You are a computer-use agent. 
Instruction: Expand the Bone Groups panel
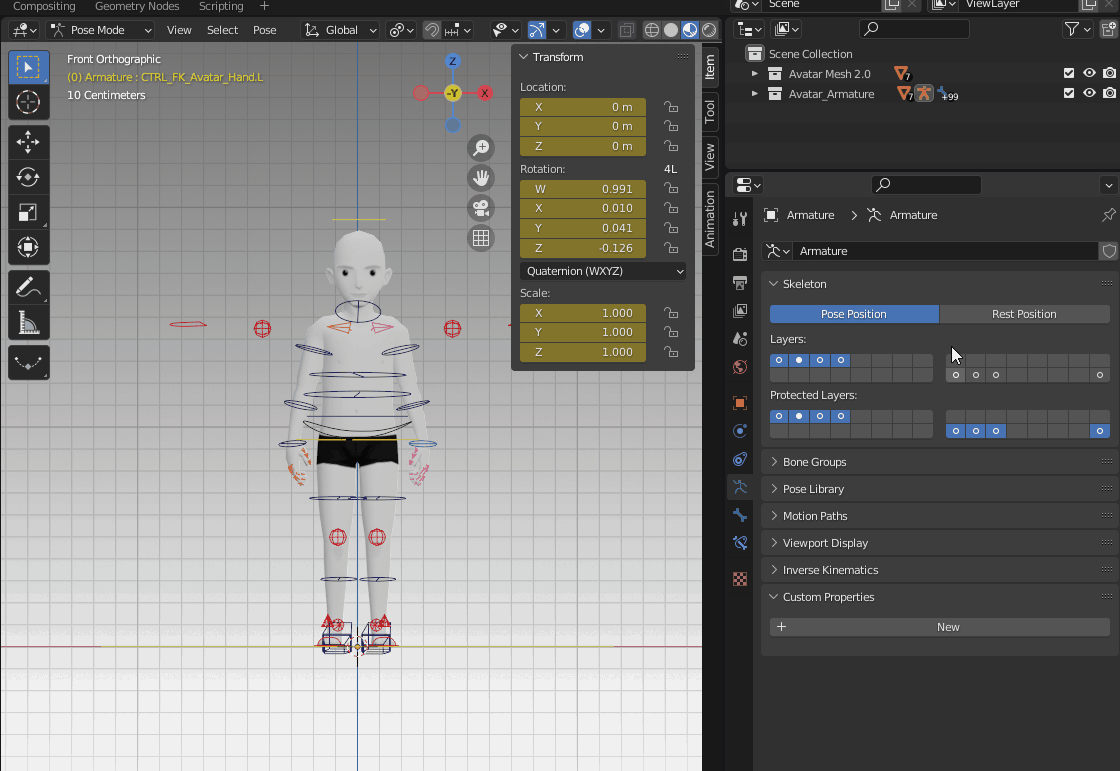coord(814,462)
